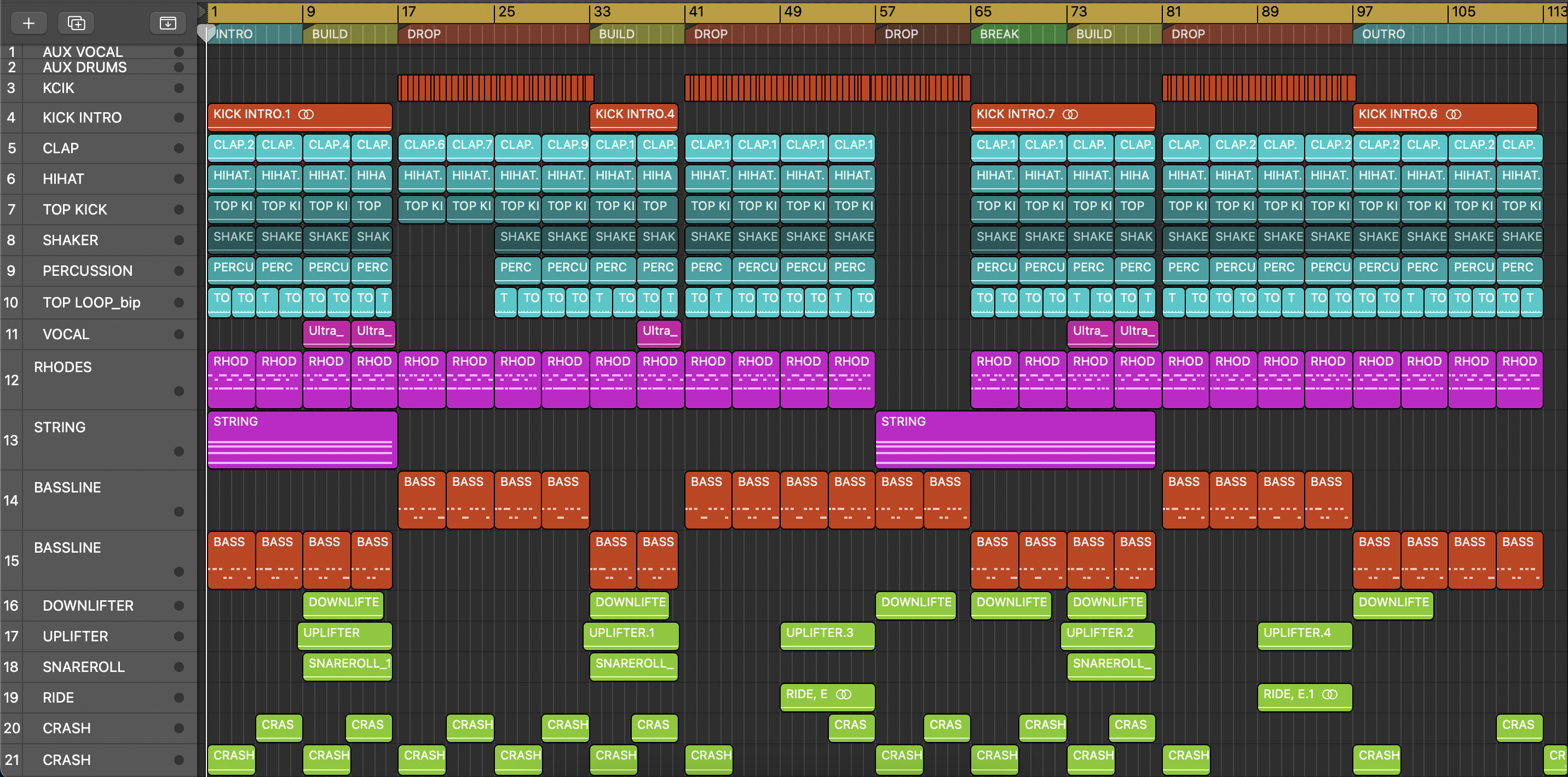Select the UPLIFTER.4 region
The image size is (1568, 777).
click(x=1305, y=636)
